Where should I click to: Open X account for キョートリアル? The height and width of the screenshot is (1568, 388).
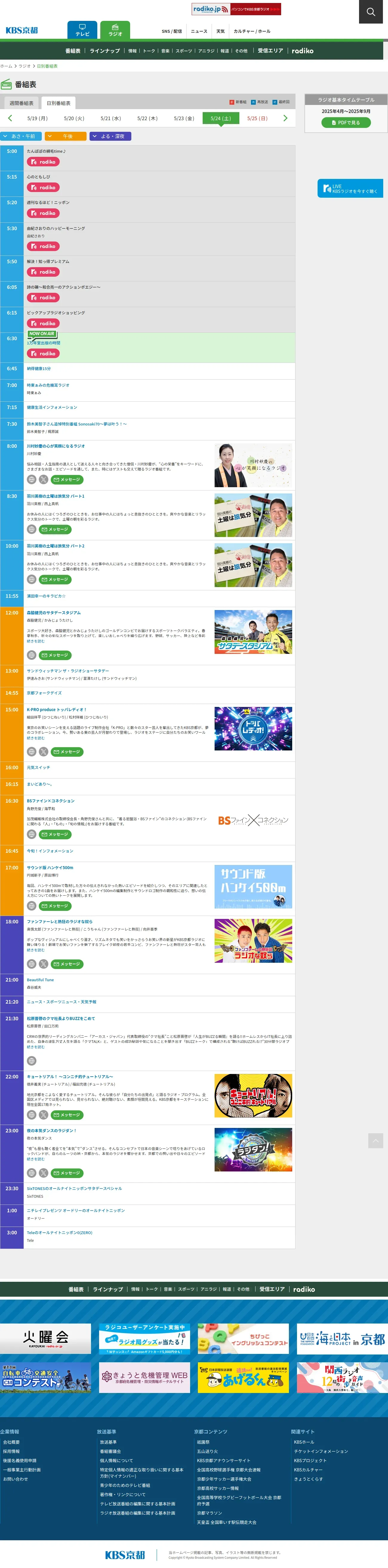click(x=43, y=1115)
